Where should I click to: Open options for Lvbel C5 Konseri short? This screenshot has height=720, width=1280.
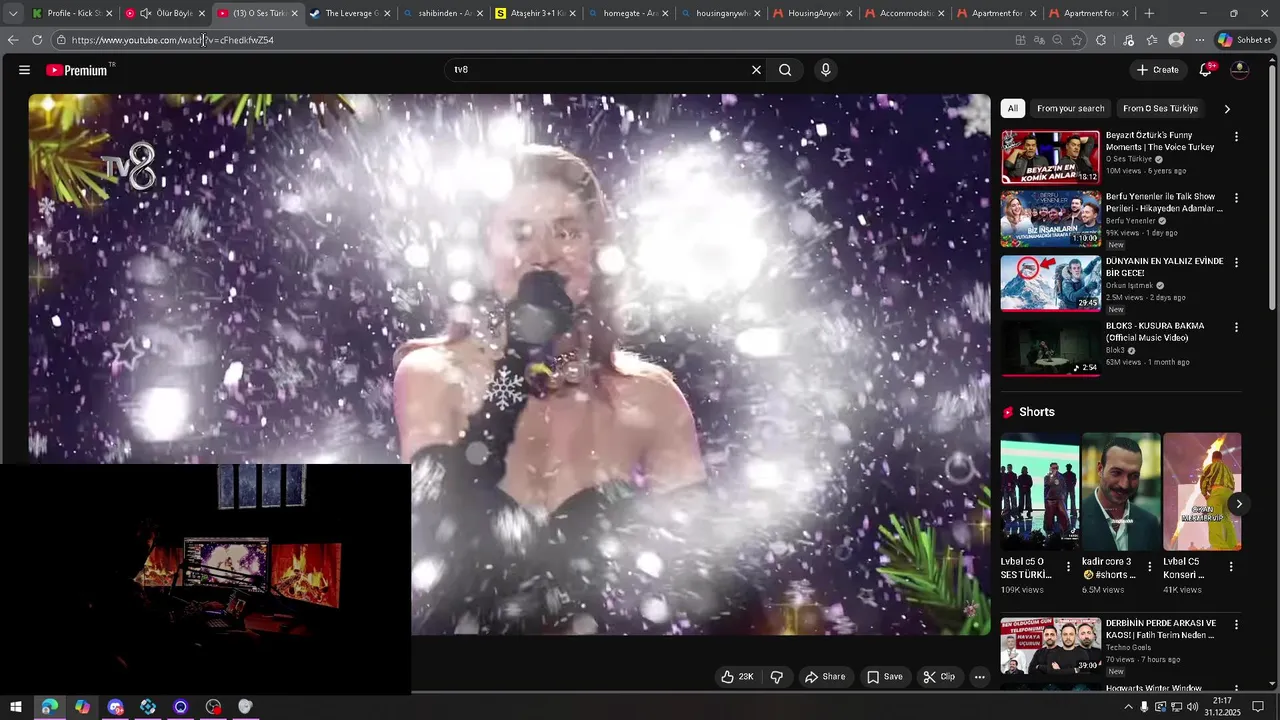click(1231, 566)
